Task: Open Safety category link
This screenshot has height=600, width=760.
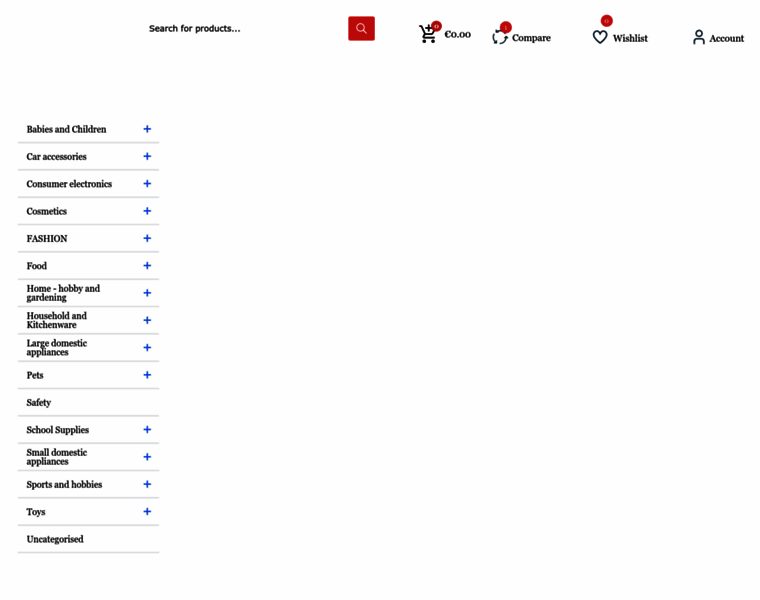Action: [39, 402]
